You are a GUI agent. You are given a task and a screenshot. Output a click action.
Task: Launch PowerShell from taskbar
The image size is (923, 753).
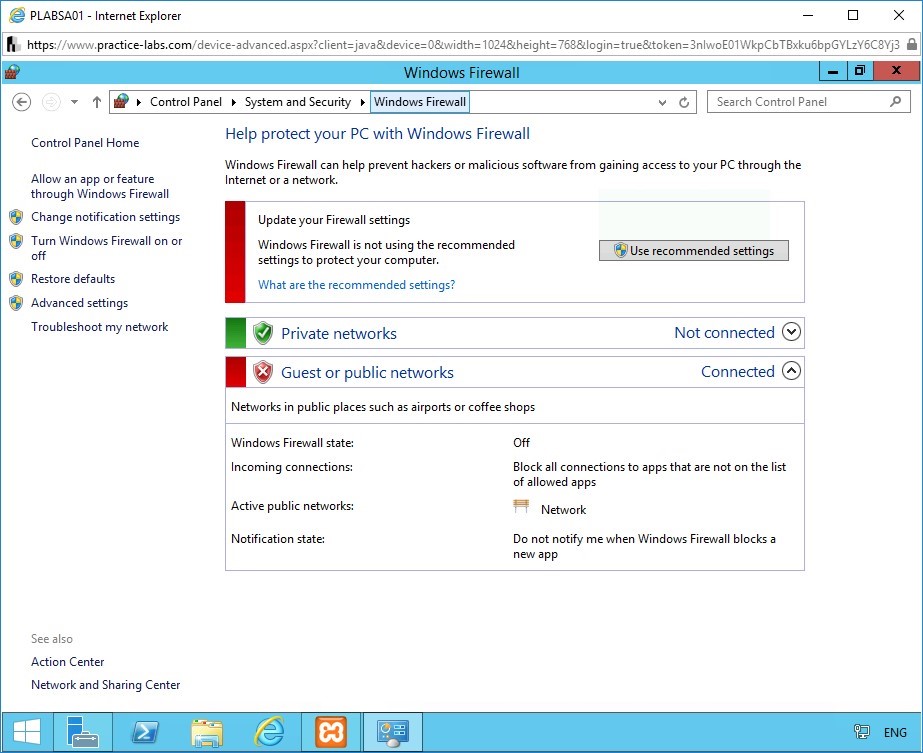(145, 732)
